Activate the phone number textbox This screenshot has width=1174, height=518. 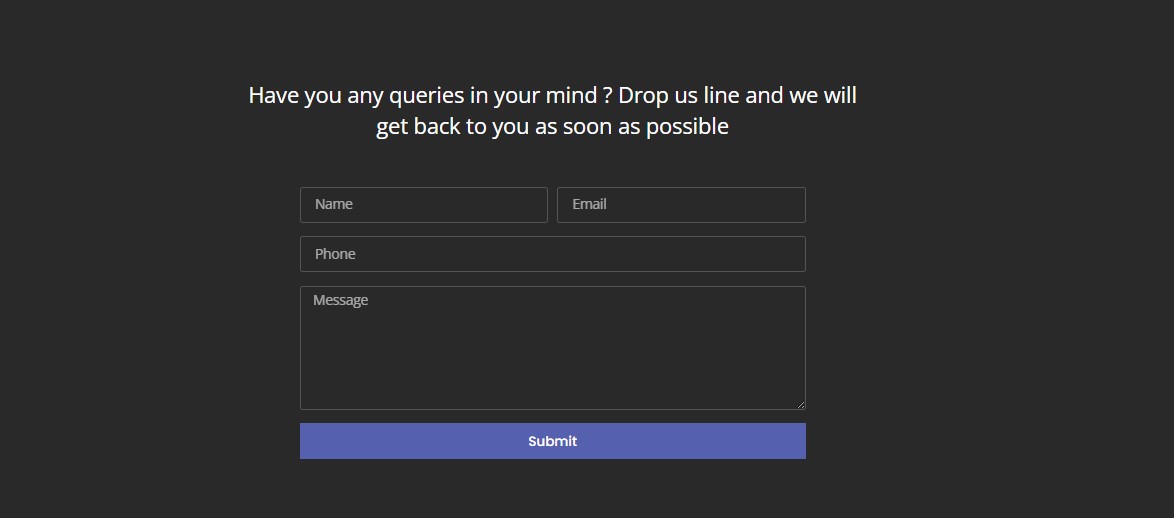pos(553,255)
